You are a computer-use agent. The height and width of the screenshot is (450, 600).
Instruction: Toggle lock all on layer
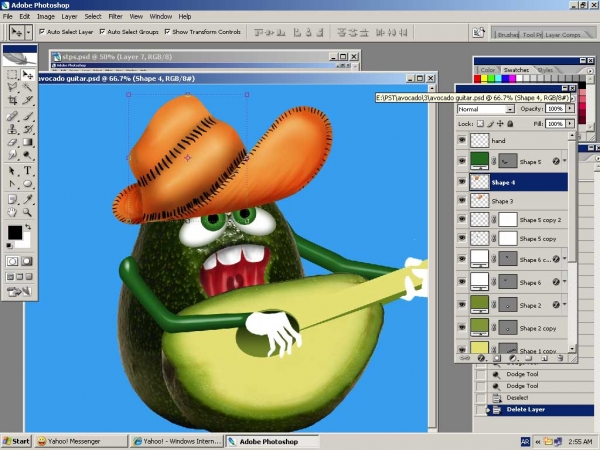[x=510, y=124]
